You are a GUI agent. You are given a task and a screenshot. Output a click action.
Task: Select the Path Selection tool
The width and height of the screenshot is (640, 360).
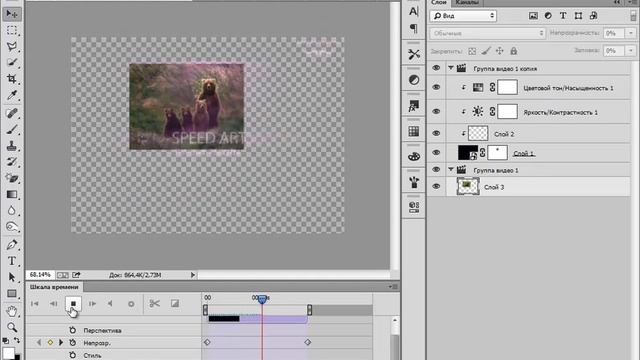click(x=12, y=277)
